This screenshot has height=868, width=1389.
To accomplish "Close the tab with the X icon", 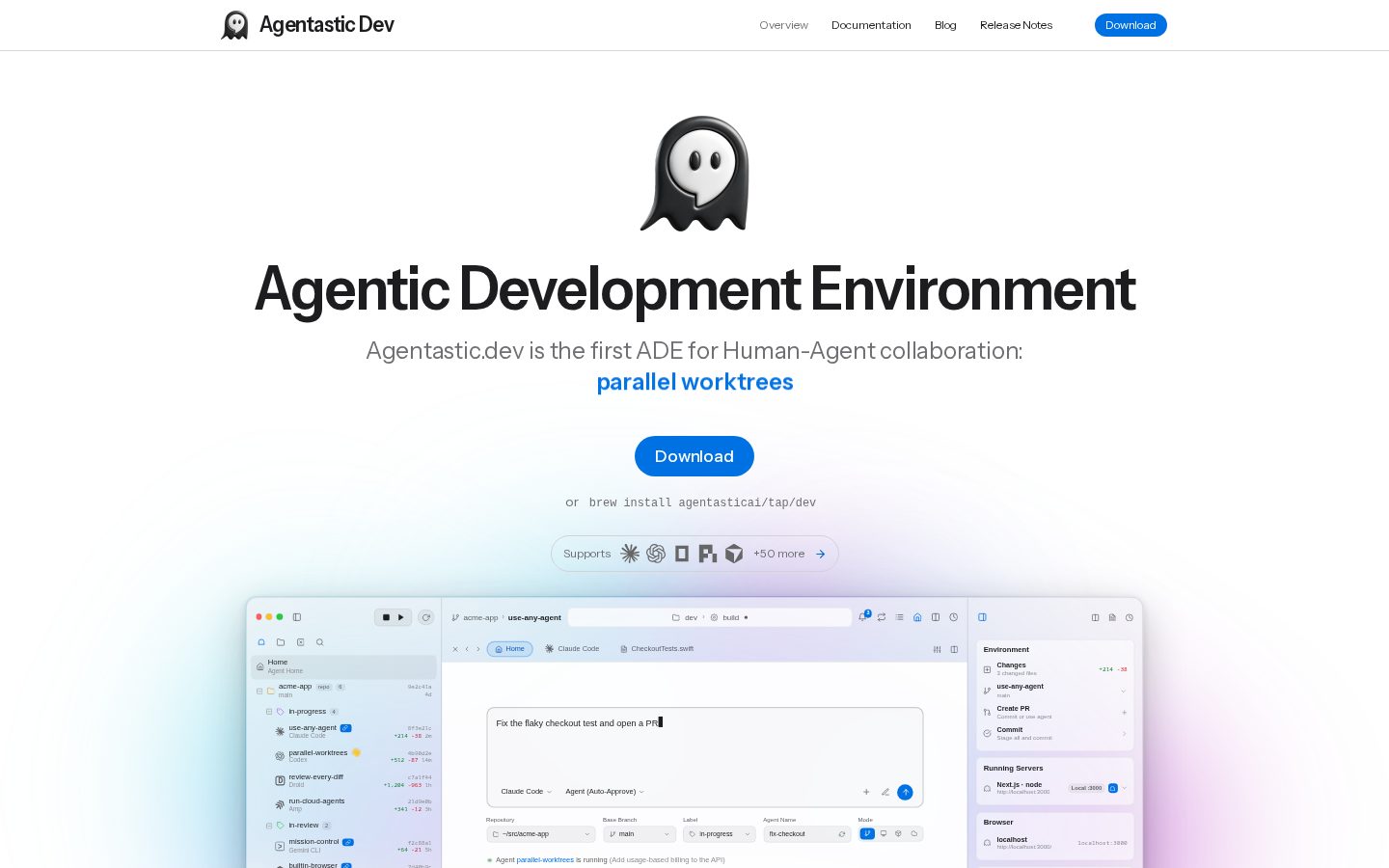I will [x=455, y=649].
